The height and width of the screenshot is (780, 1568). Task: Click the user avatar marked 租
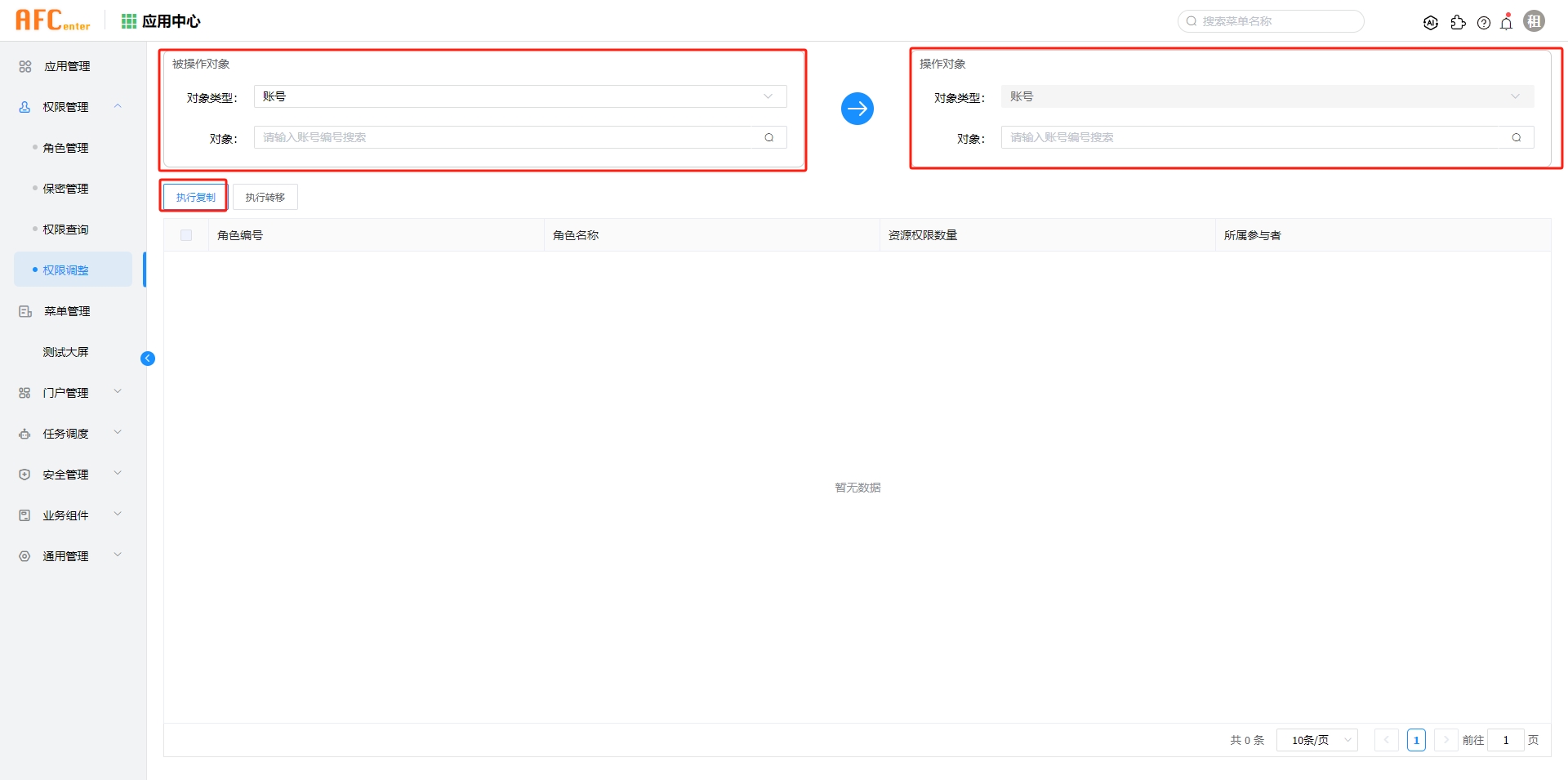(x=1534, y=20)
